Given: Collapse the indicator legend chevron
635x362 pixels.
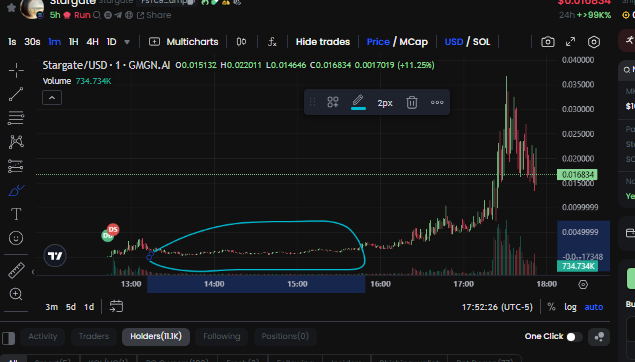Looking at the screenshot, I should (52, 98).
